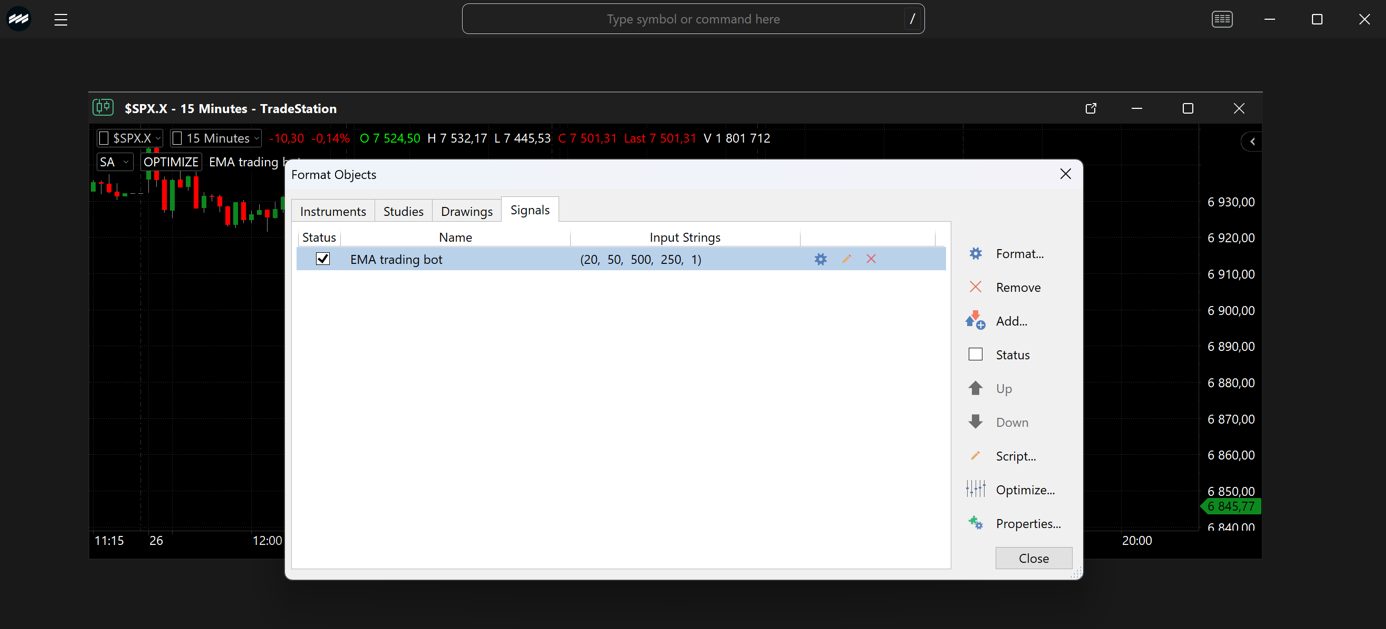The width and height of the screenshot is (1386, 629).
Task: Click the Format... gear icon
Action: pyautogui.click(x=976, y=254)
